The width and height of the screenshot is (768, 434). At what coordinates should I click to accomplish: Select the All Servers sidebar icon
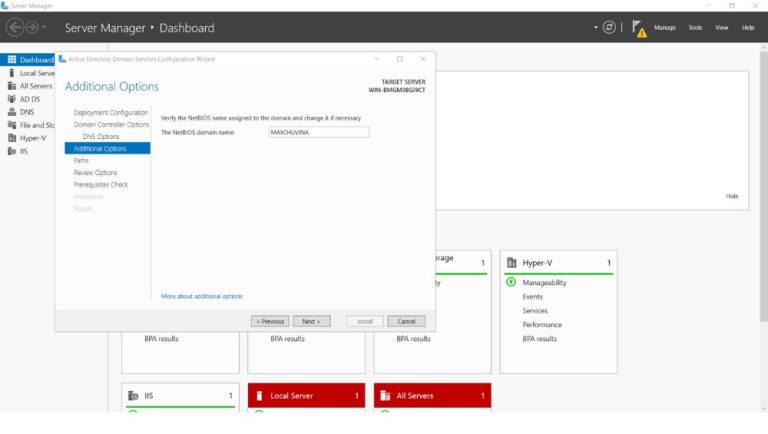[x=12, y=86]
